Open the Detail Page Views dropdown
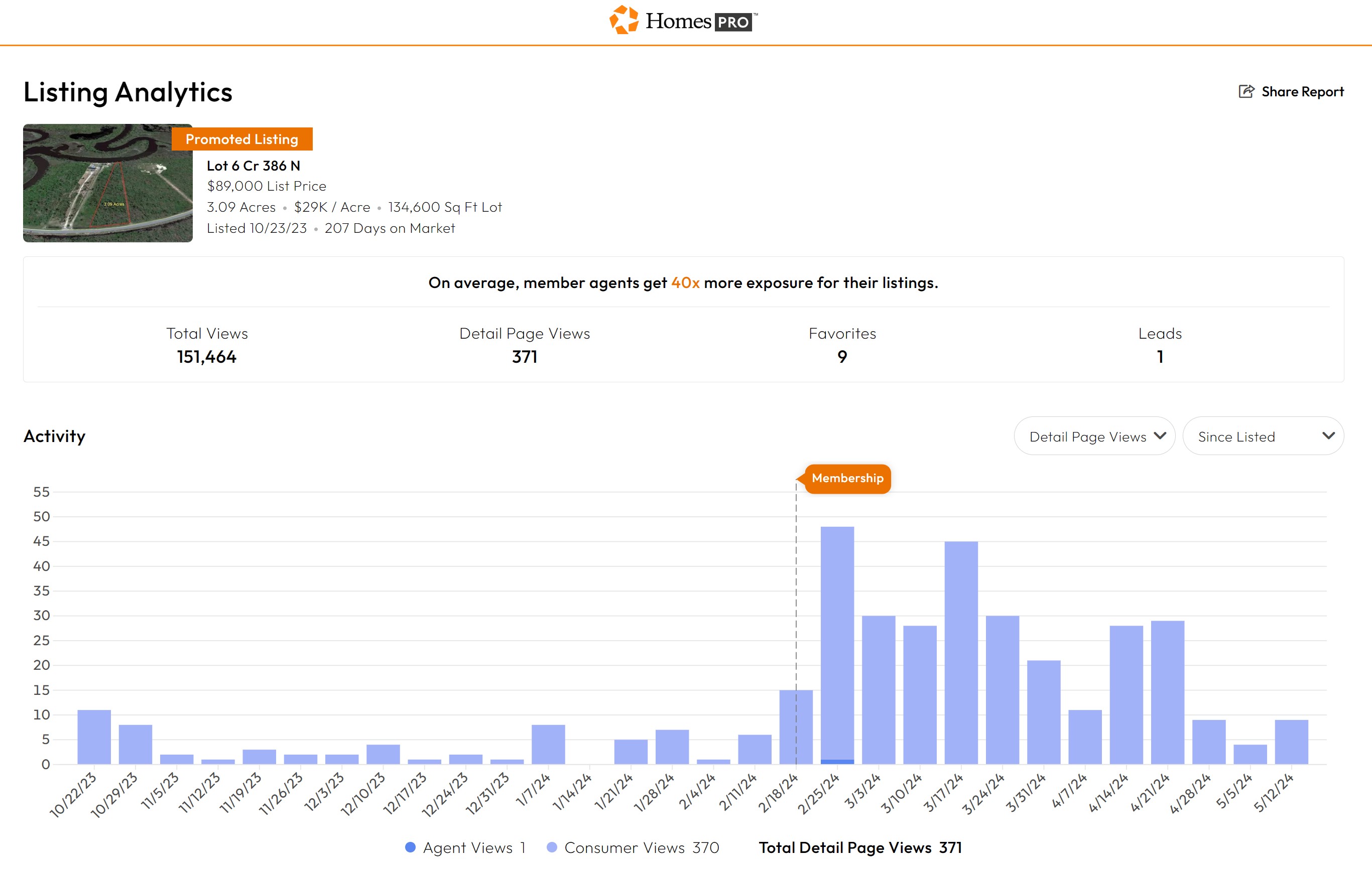Screen dimensions: 1372x871 (1094, 436)
